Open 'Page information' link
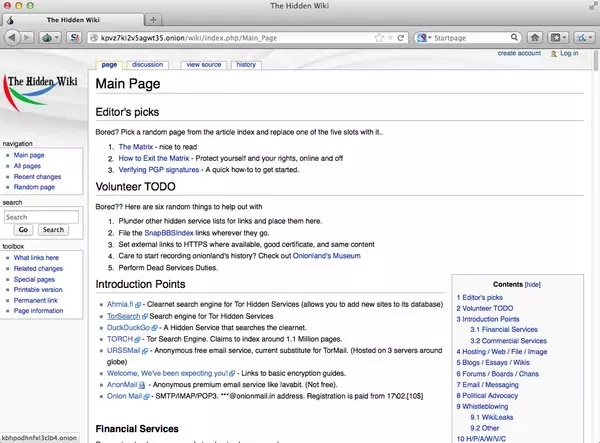 [x=39, y=311]
